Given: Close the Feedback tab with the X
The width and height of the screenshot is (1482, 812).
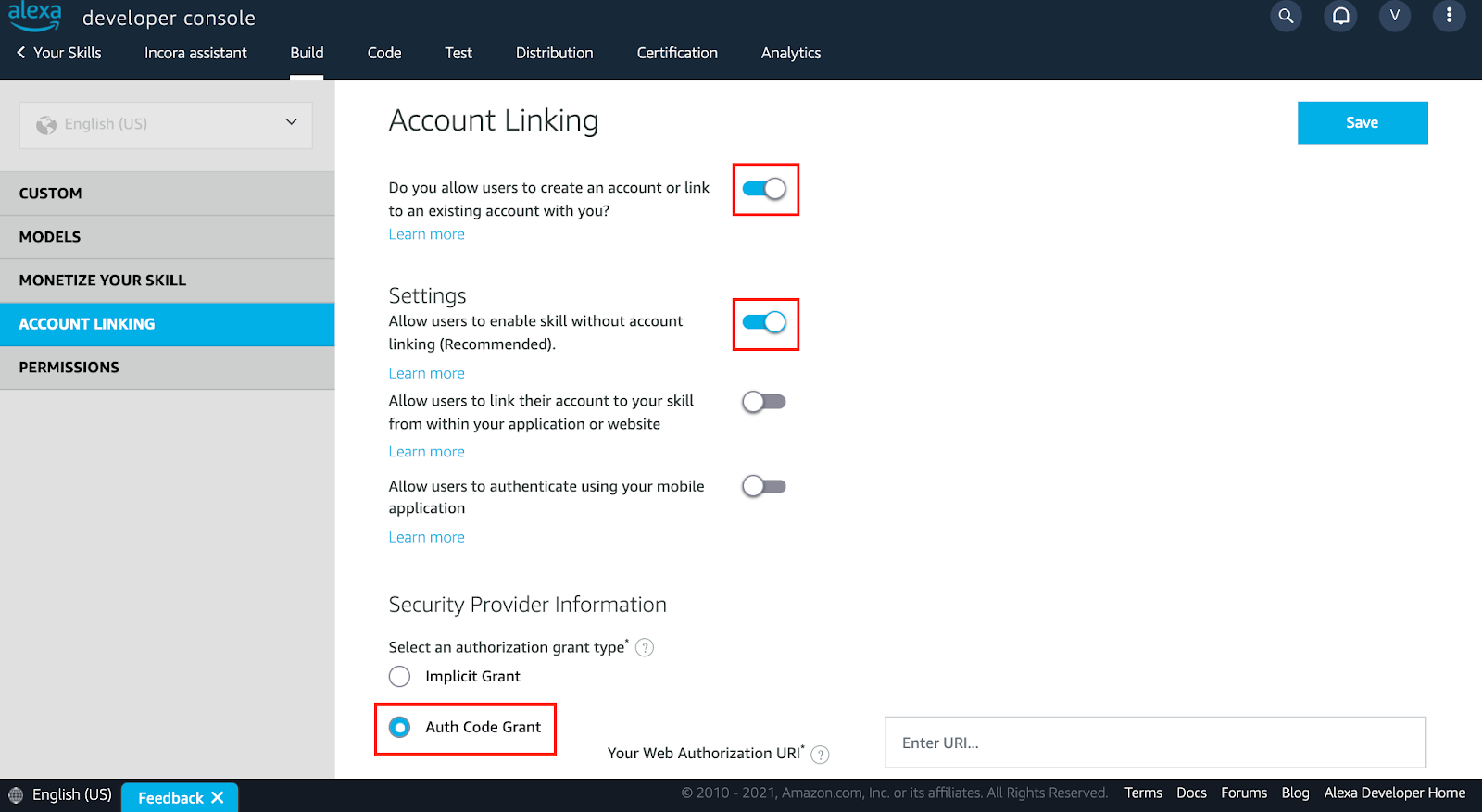Looking at the screenshot, I should [218, 797].
